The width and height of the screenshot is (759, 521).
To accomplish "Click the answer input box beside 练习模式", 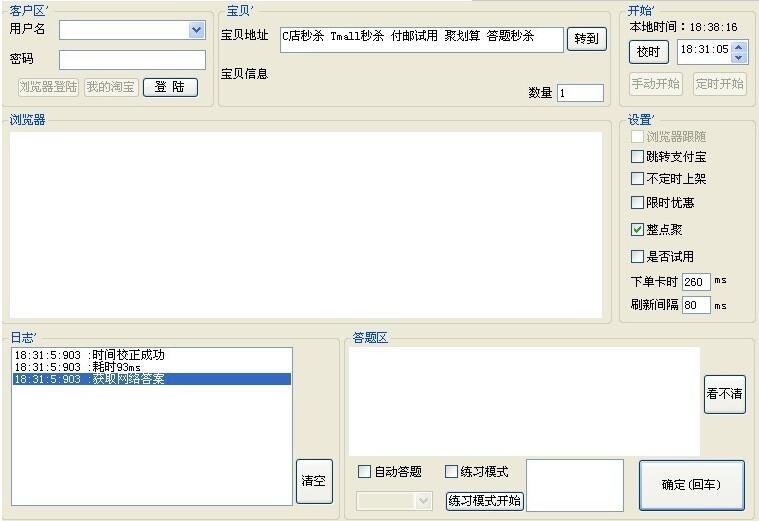I will [x=575, y=485].
